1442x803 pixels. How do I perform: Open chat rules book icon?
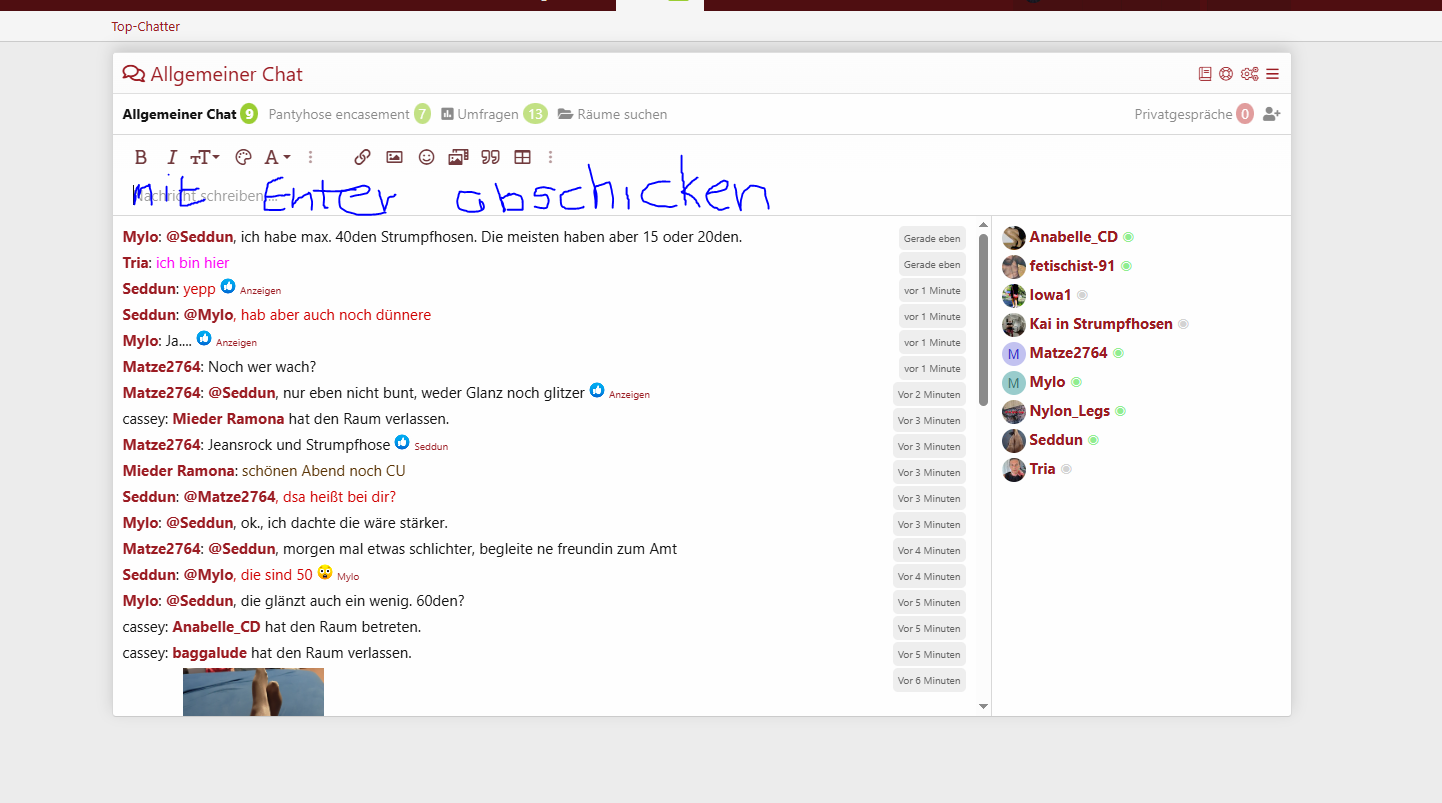[1205, 74]
